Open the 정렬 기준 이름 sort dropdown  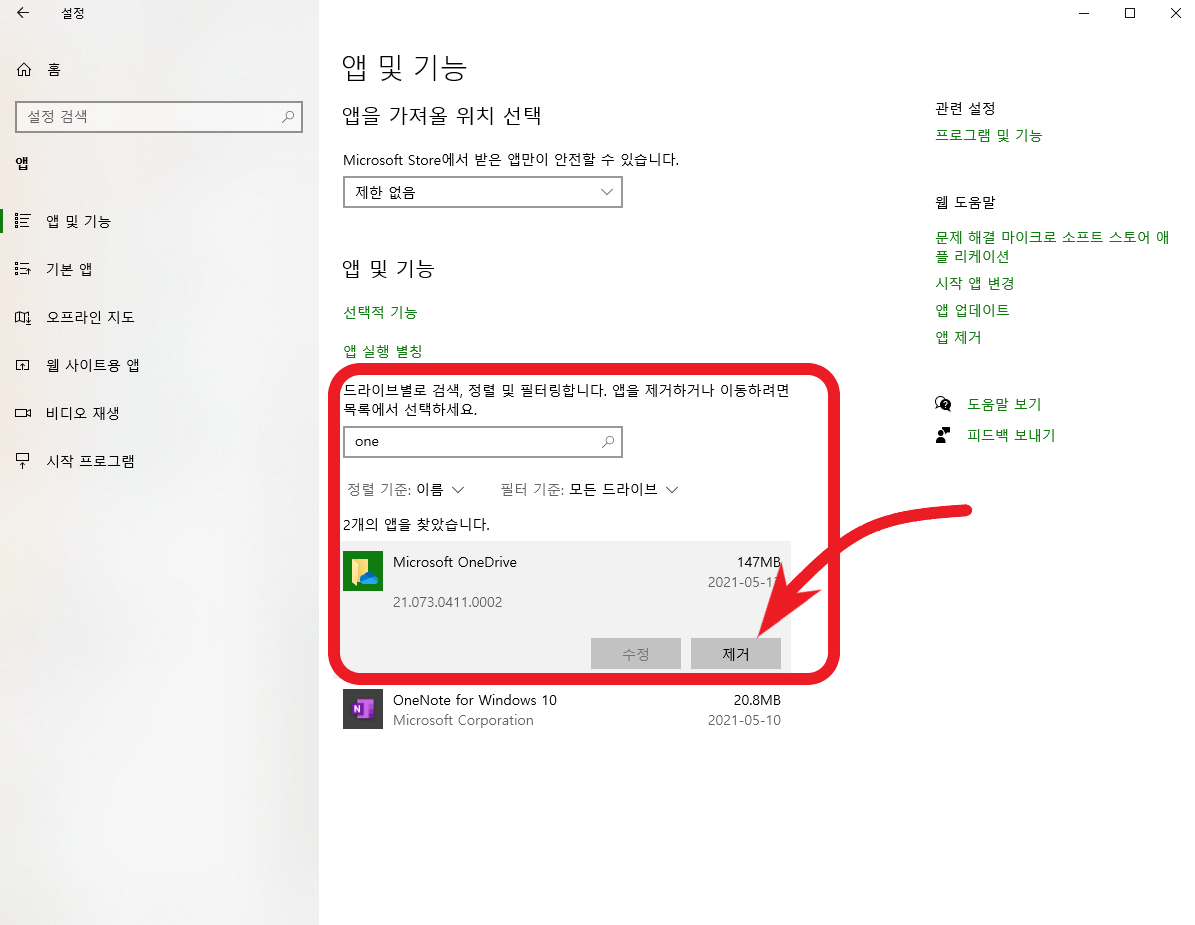[405, 489]
